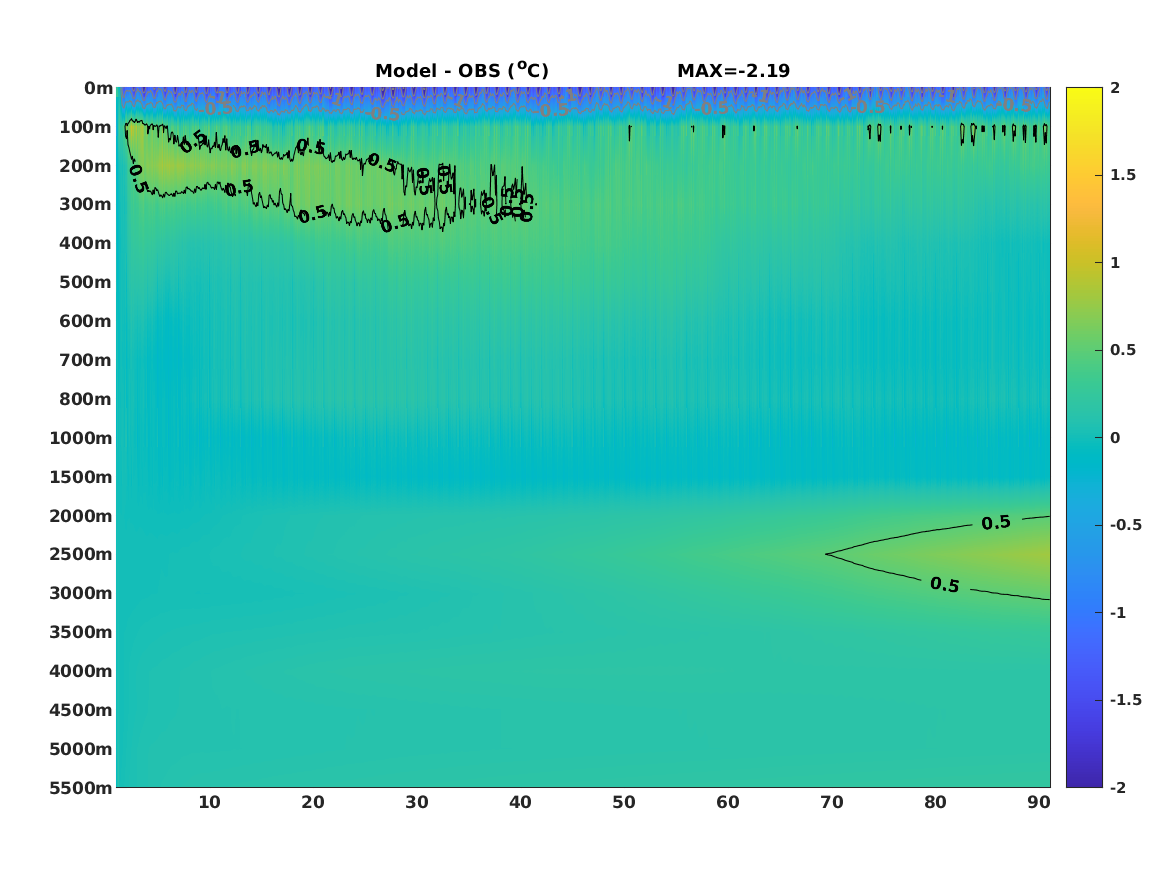The width and height of the screenshot is (1167, 875).
Task: Click the x-axis tick label '60'
Action: (x=728, y=802)
